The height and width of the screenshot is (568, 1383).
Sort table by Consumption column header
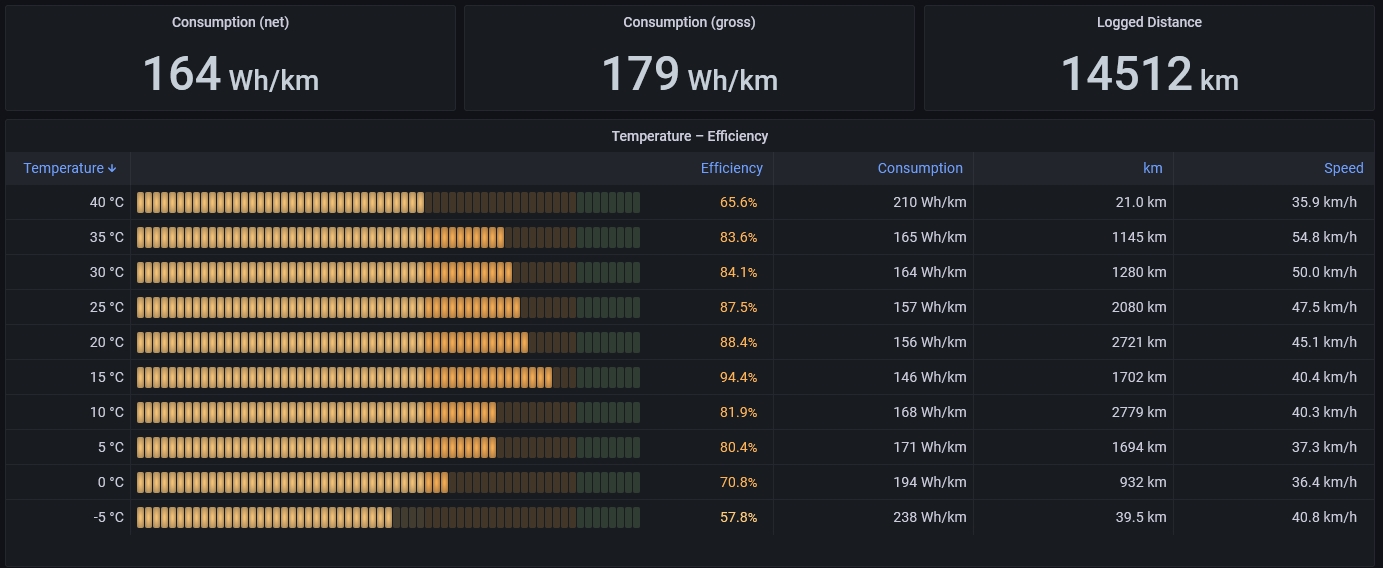click(919, 168)
